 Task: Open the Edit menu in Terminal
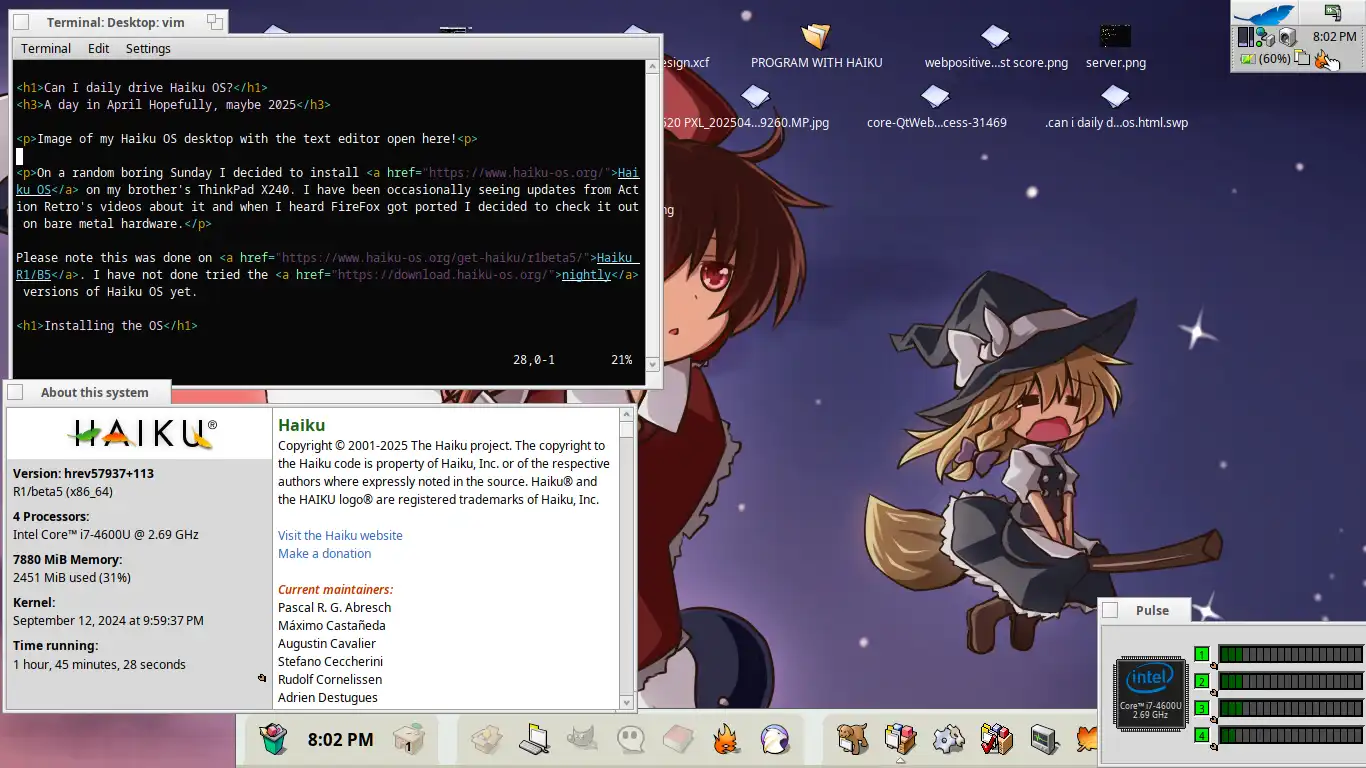[x=98, y=48]
